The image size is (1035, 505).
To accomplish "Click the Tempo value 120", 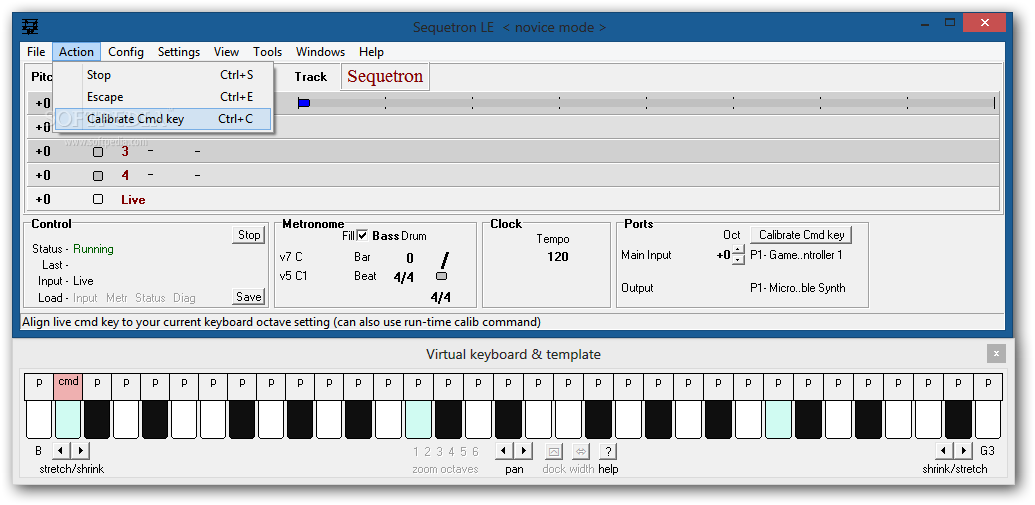I will [x=558, y=257].
